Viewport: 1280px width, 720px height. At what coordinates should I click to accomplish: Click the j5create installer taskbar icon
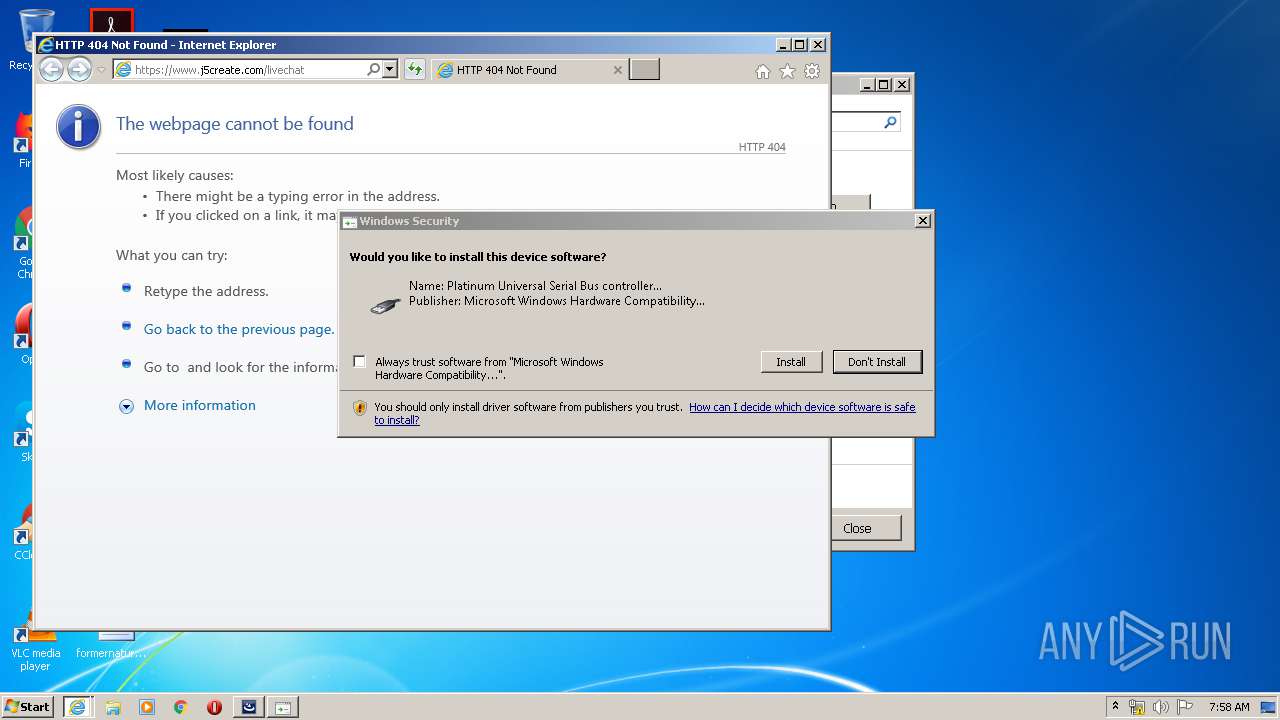[x=249, y=707]
